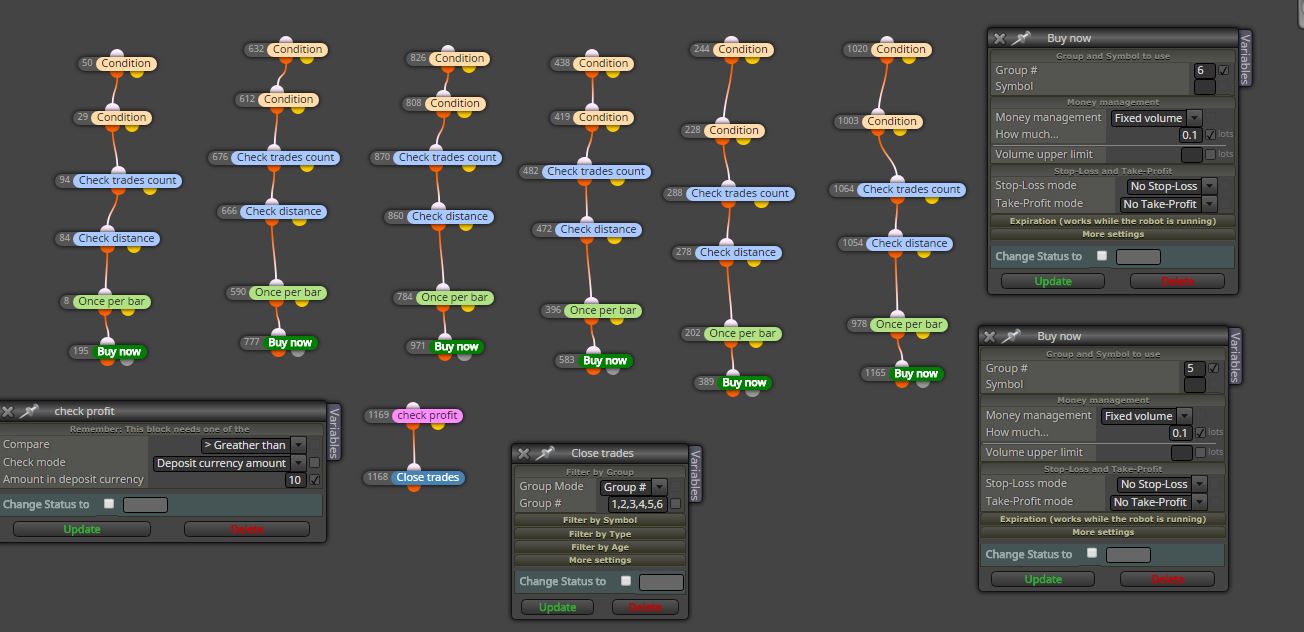
Task: Open Stop-Loss mode dropdown in Group 5 panel
Action: (x=1160, y=484)
